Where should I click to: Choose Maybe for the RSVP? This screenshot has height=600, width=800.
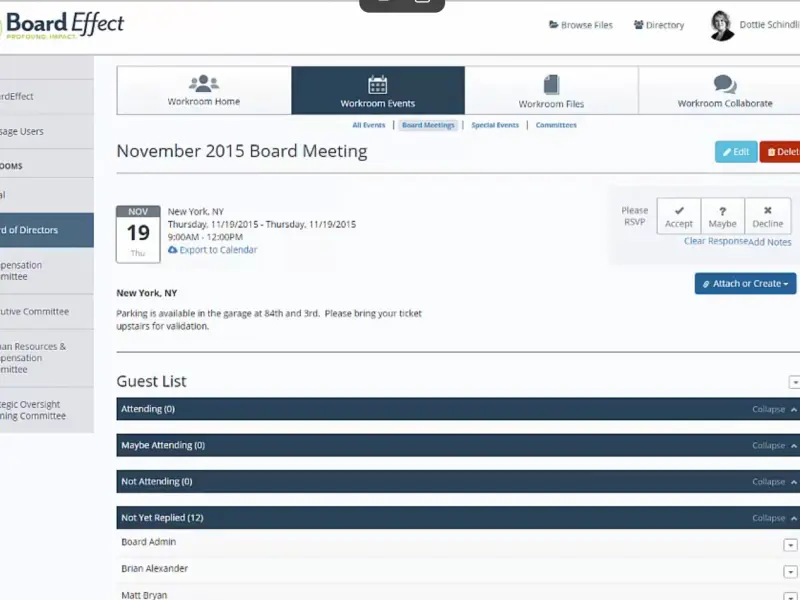[x=722, y=216]
